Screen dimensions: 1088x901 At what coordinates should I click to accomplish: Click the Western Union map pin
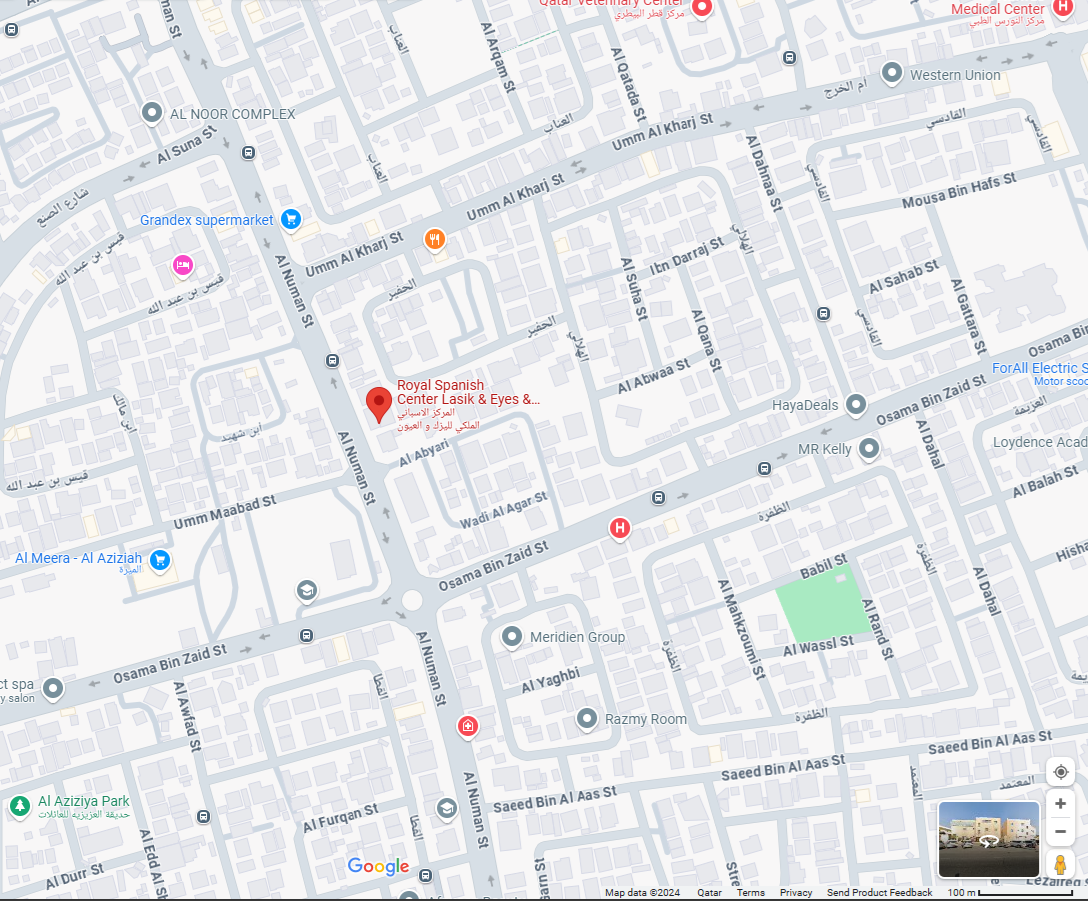pos(892,73)
